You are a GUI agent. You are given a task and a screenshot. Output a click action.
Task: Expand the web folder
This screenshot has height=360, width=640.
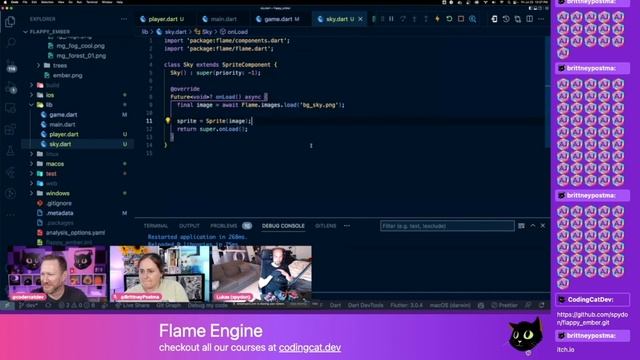tap(51, 183)
